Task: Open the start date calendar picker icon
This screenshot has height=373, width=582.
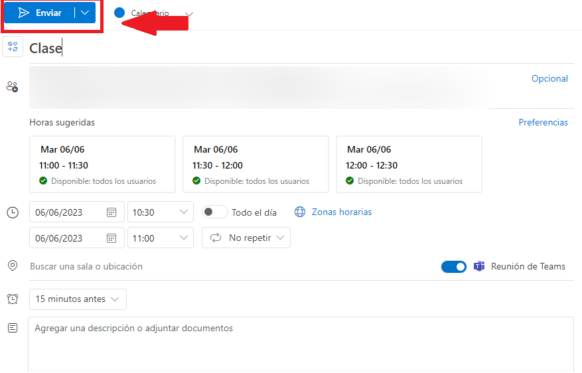Action: point(111,212)
